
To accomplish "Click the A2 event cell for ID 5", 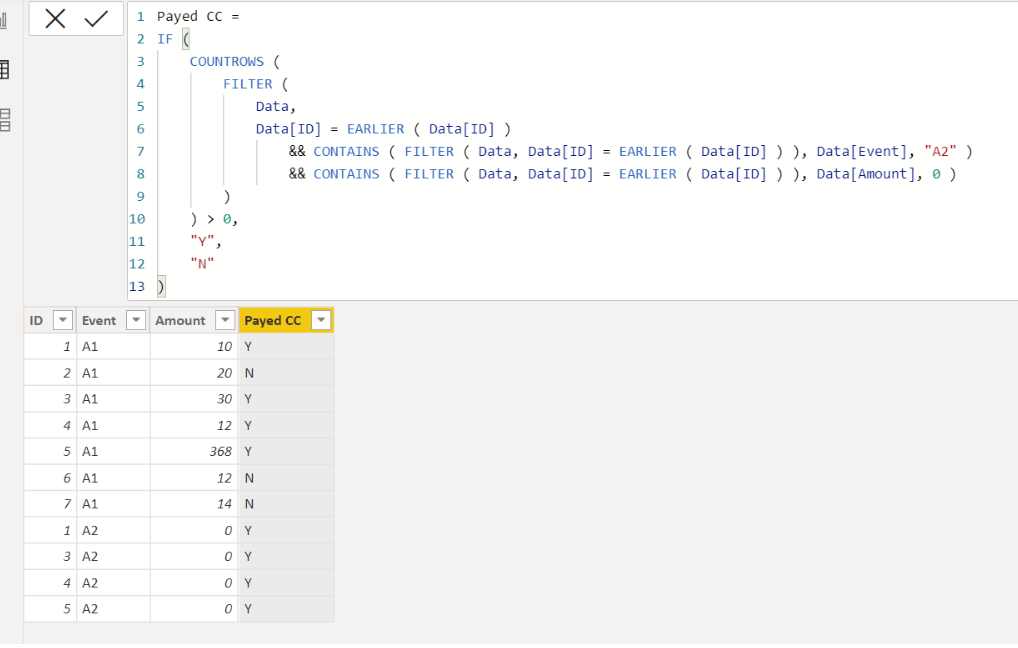I will point(113,609).
